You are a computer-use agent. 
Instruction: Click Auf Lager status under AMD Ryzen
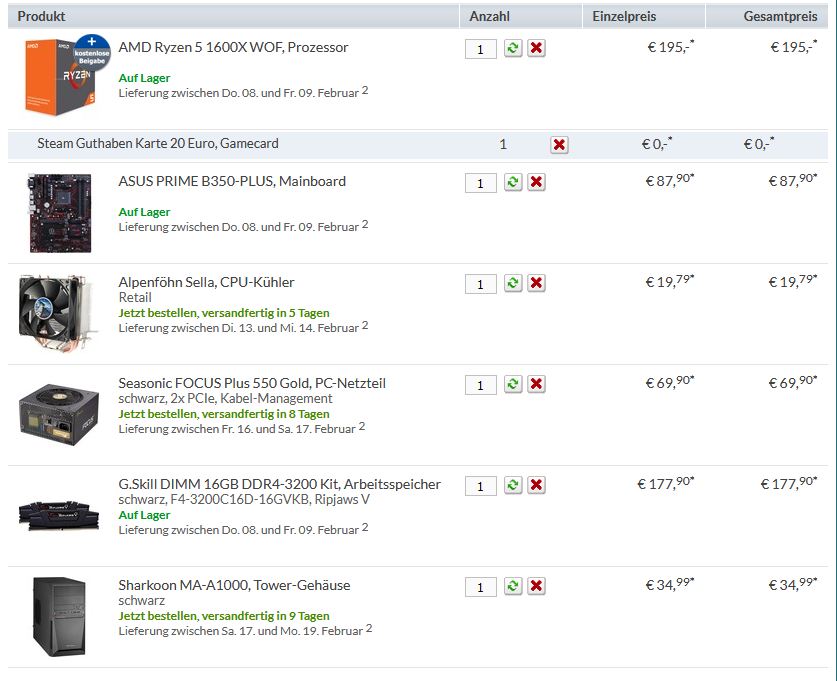(x=144, y=78)
